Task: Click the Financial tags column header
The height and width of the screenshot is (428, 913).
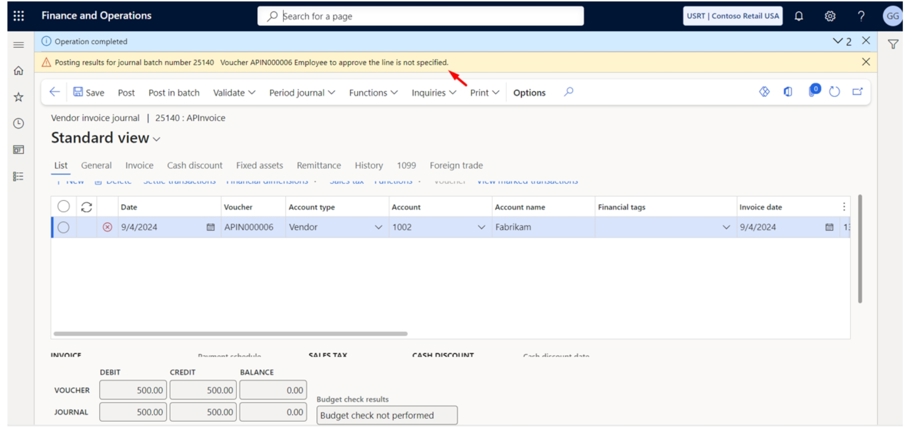Action: click(x=666, y=207)
